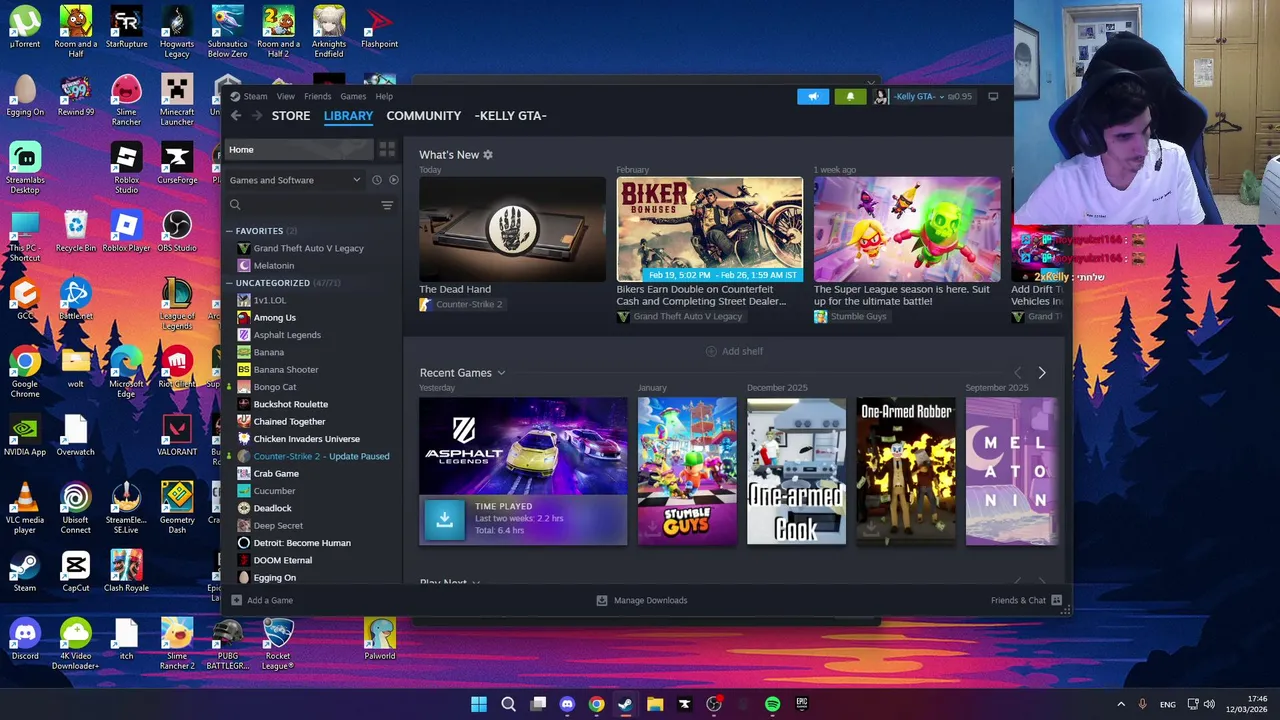Screen dimensions: 1280x720
Task: Open advanced filter options icon in sidebar
Action: point(387,205)
